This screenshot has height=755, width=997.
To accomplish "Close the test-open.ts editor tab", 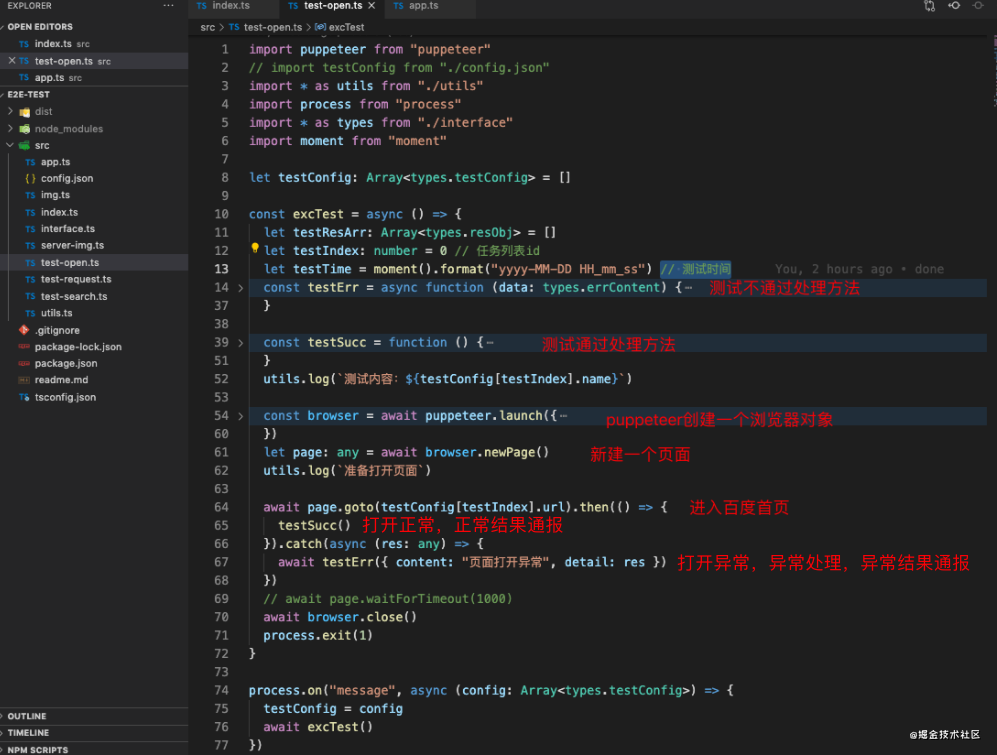I will [x=371, y=6].
